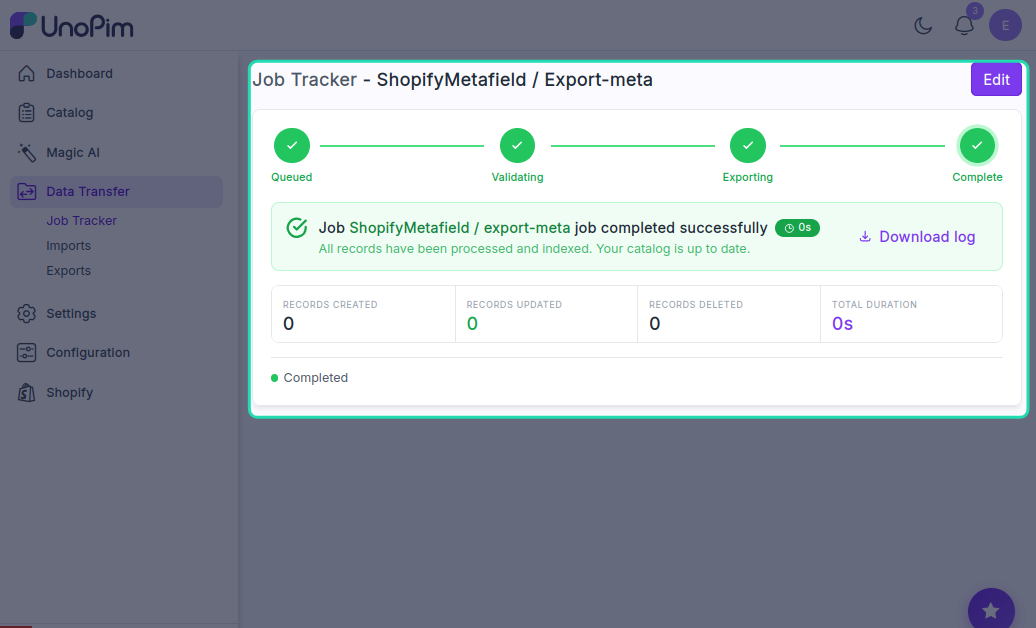Click the Complete step checkmark
Screen dimensions: 1036x628
coord(977,145)
